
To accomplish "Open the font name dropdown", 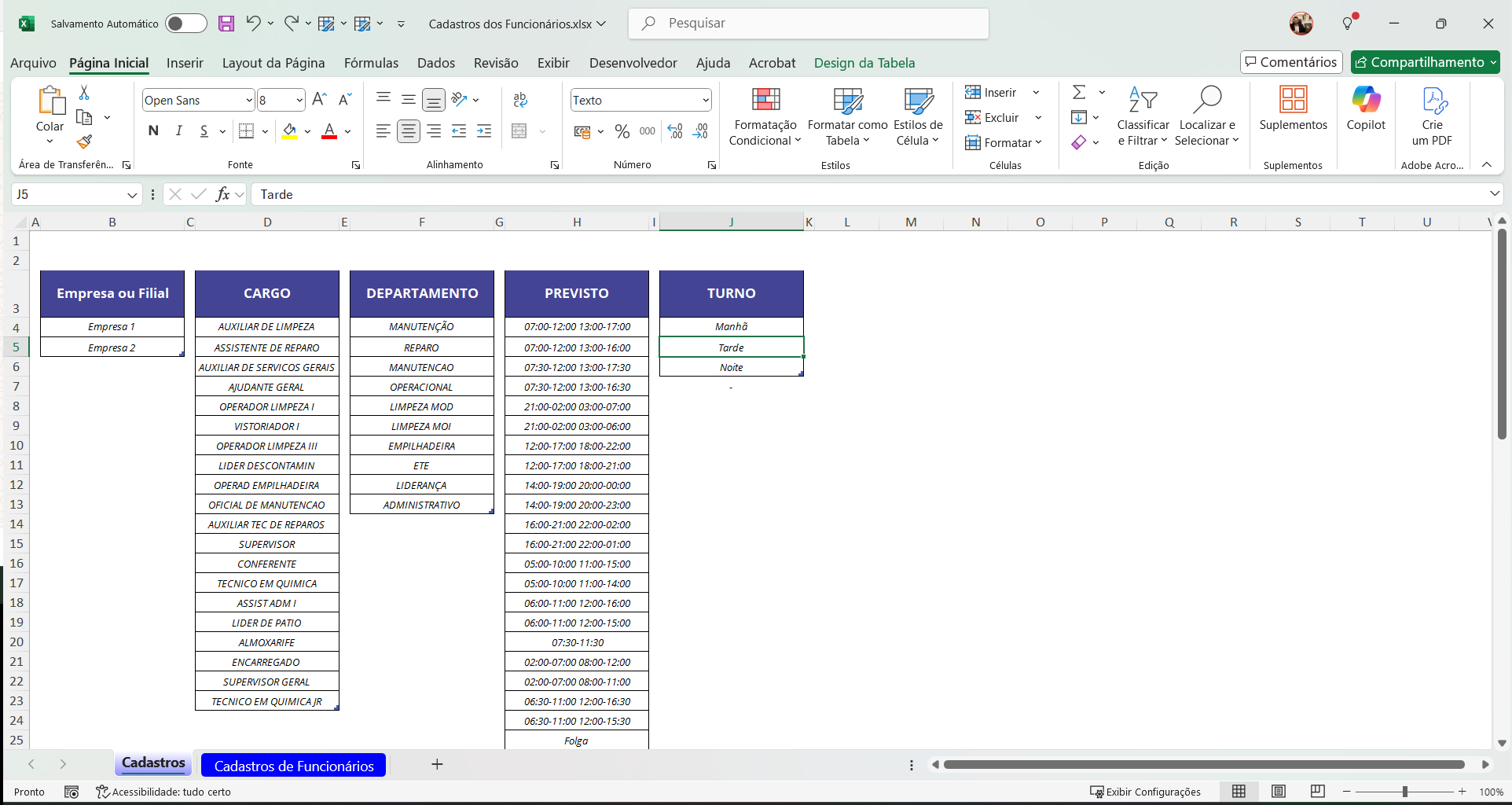I will click(248, 101).
